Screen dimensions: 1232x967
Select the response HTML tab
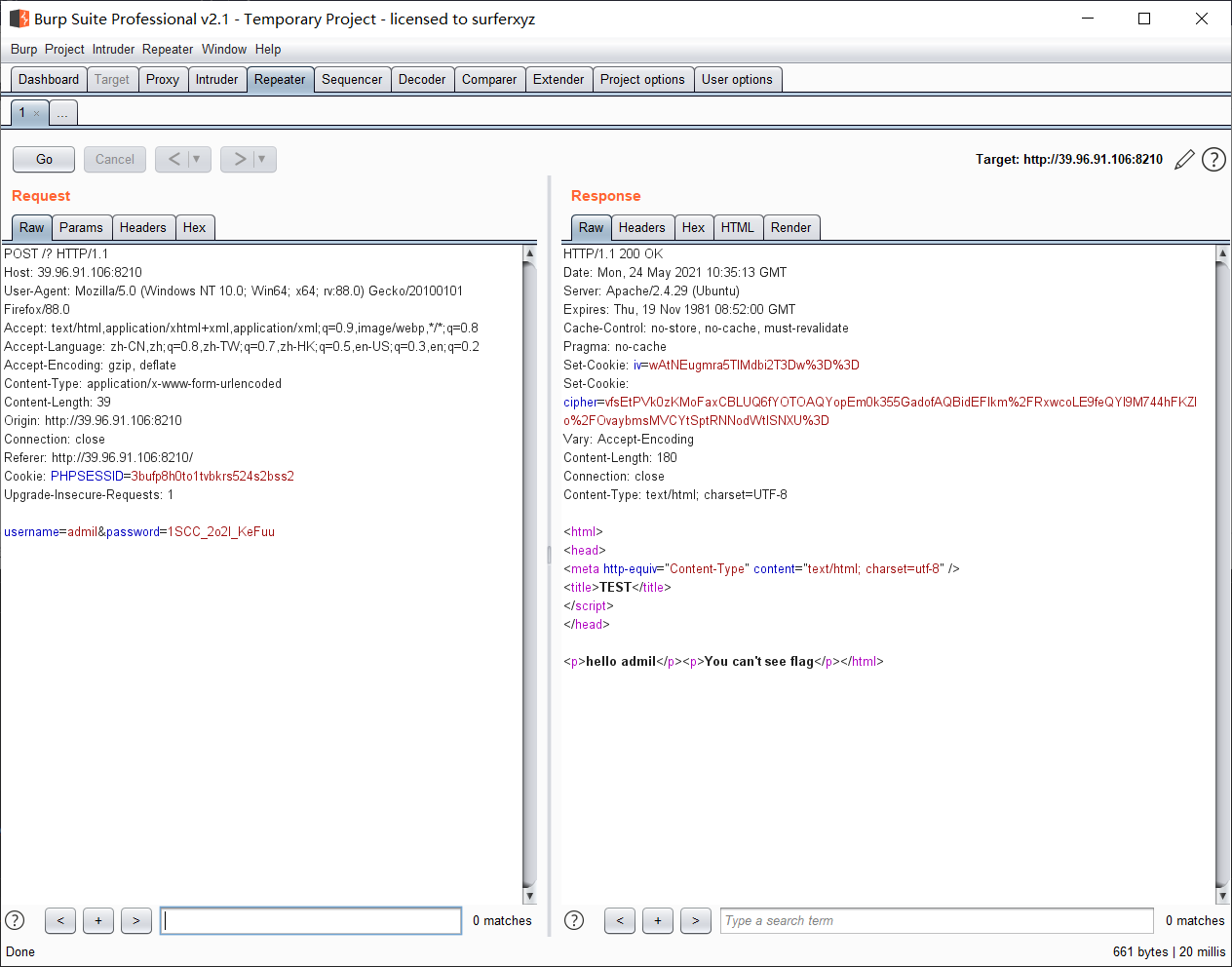pyautogui.click(x=738, y=227)
